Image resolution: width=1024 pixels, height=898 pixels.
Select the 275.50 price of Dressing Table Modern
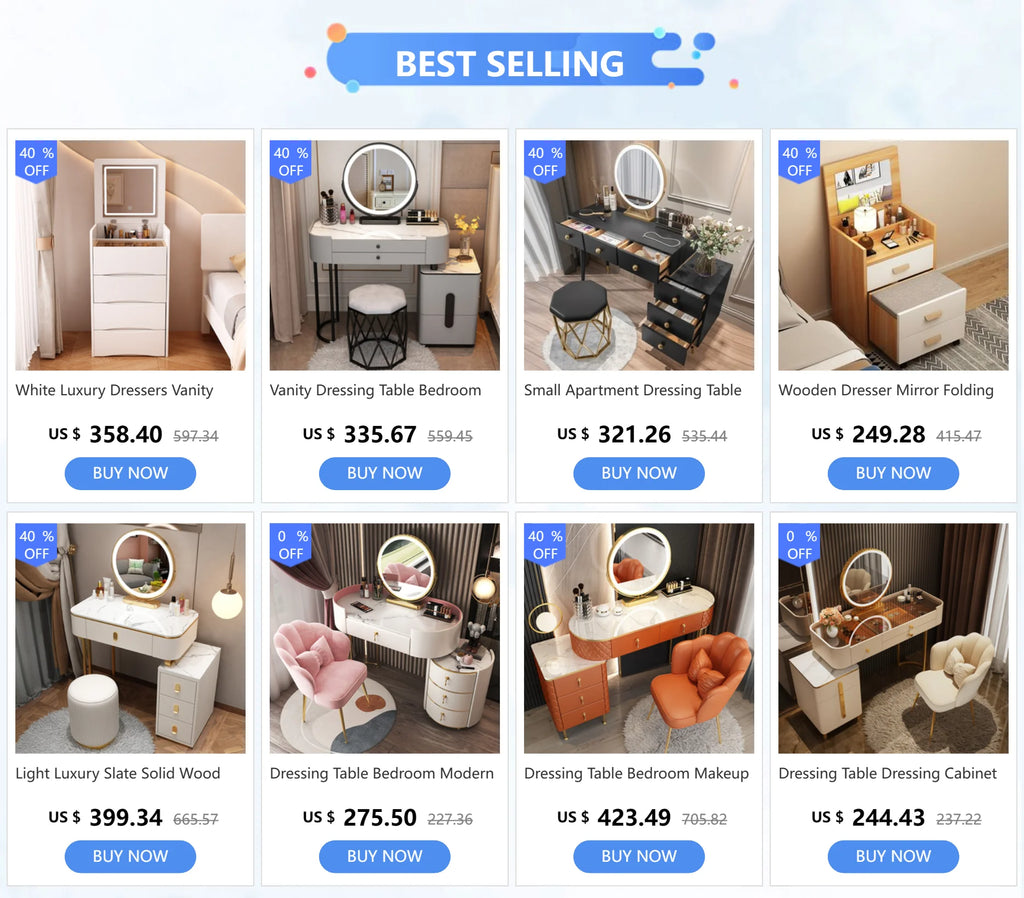[x=379, y=818]
